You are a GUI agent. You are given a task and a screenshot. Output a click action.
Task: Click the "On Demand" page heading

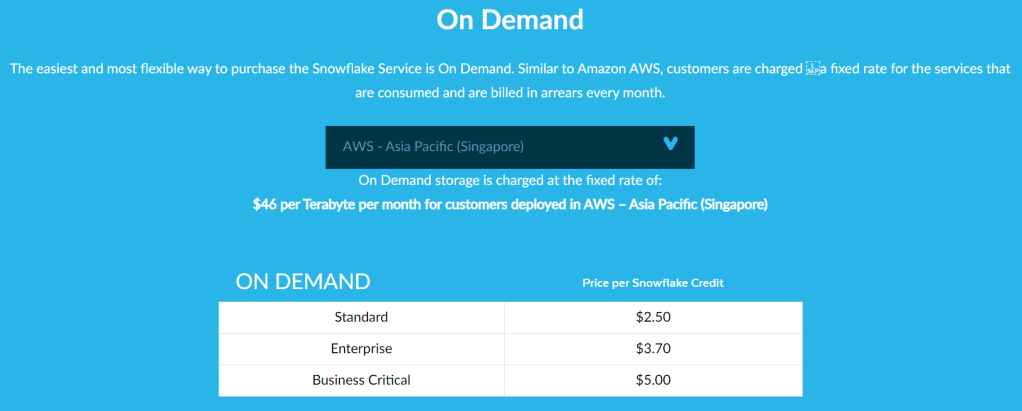click(x=510, y=19)
